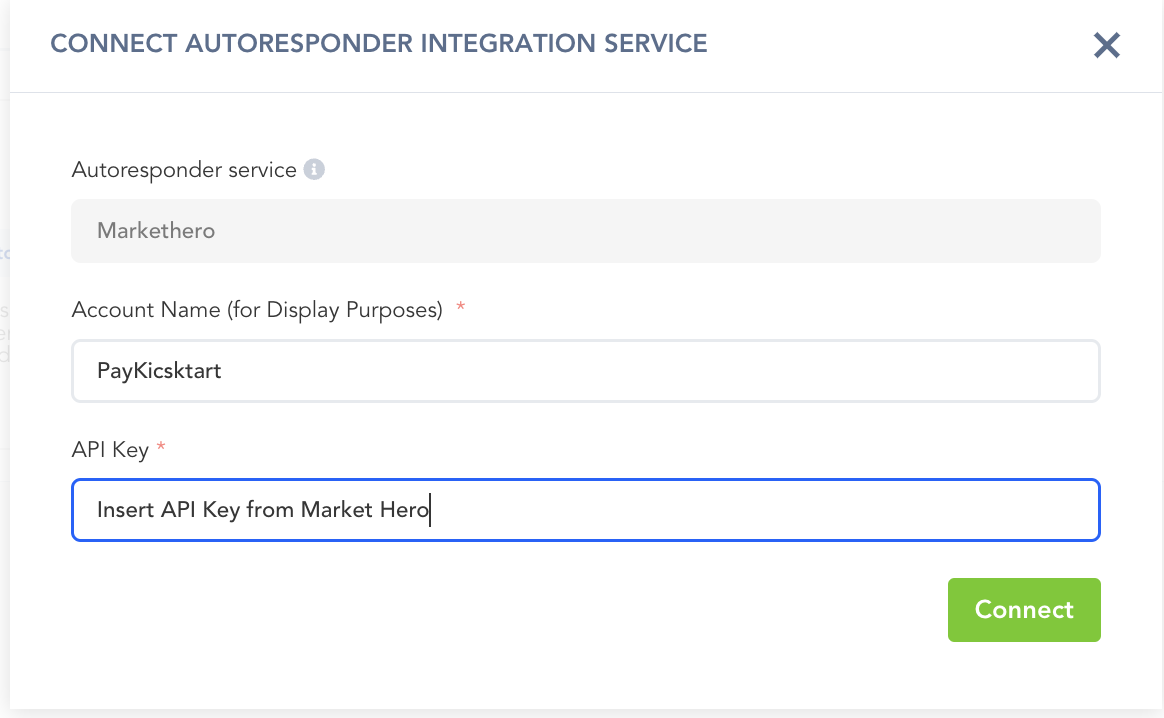Click the word Hero in API Key field
The width and height of the screenshot is (1164, 718).
(404, 510)
